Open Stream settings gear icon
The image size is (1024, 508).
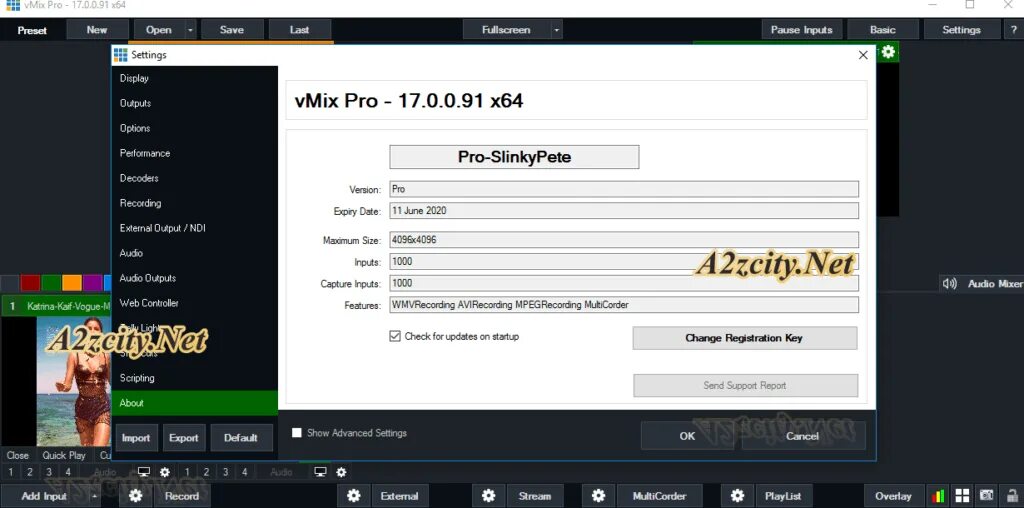click(x=488, y=496)
